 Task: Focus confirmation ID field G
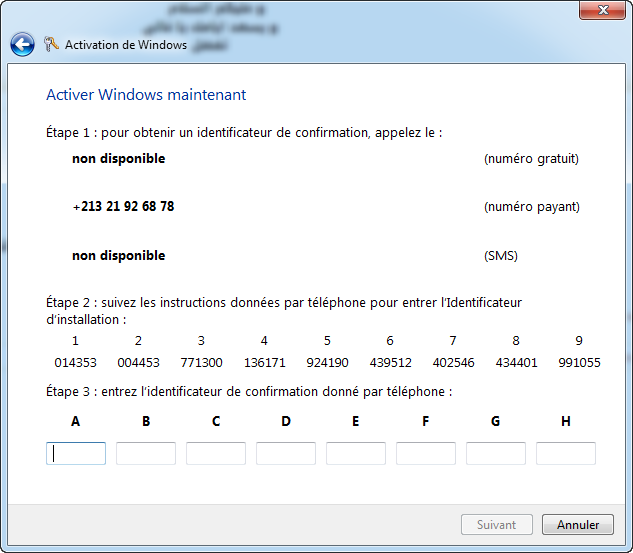point(496,453)
